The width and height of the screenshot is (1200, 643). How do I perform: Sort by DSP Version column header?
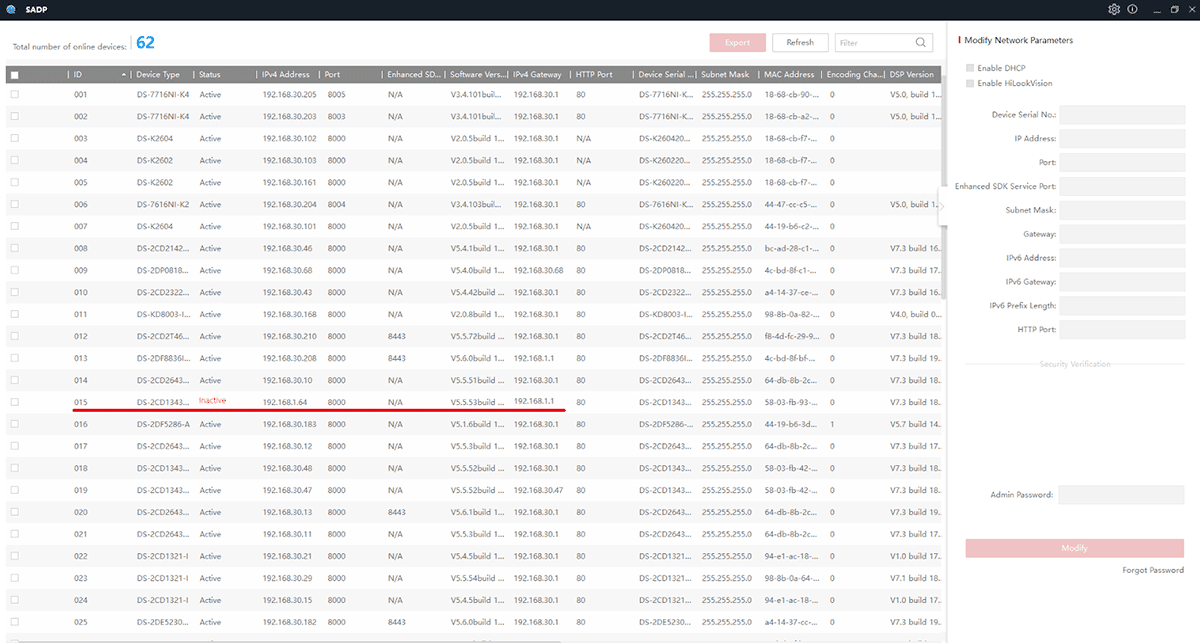tap(912, 75)
